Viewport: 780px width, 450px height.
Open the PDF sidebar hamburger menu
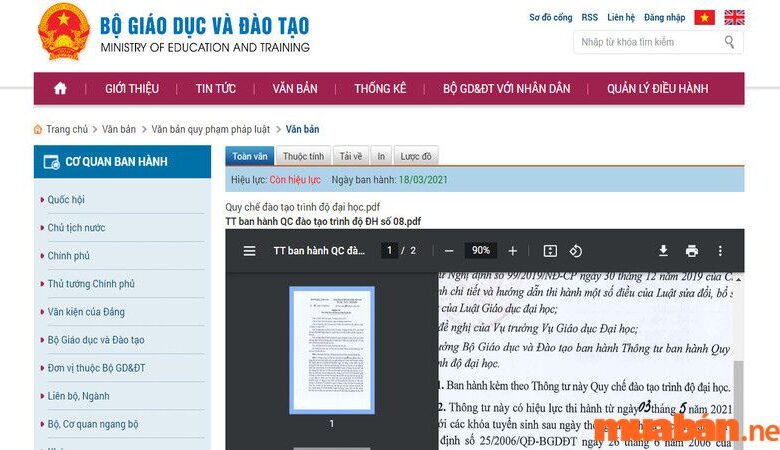tap(249, 251)
